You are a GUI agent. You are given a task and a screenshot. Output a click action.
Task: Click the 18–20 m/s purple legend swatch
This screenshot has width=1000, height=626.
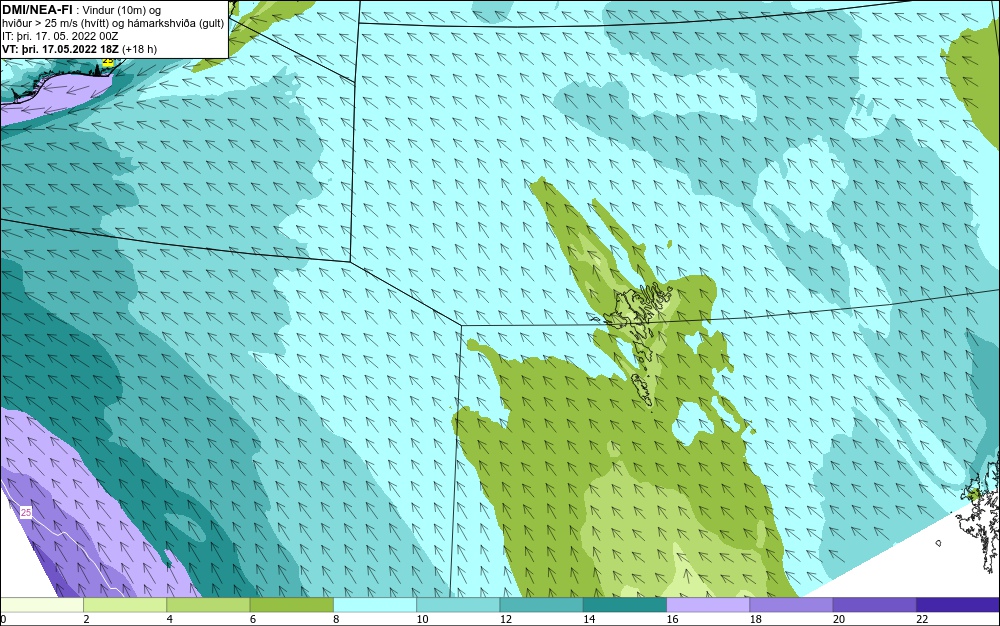click(791, 605)
